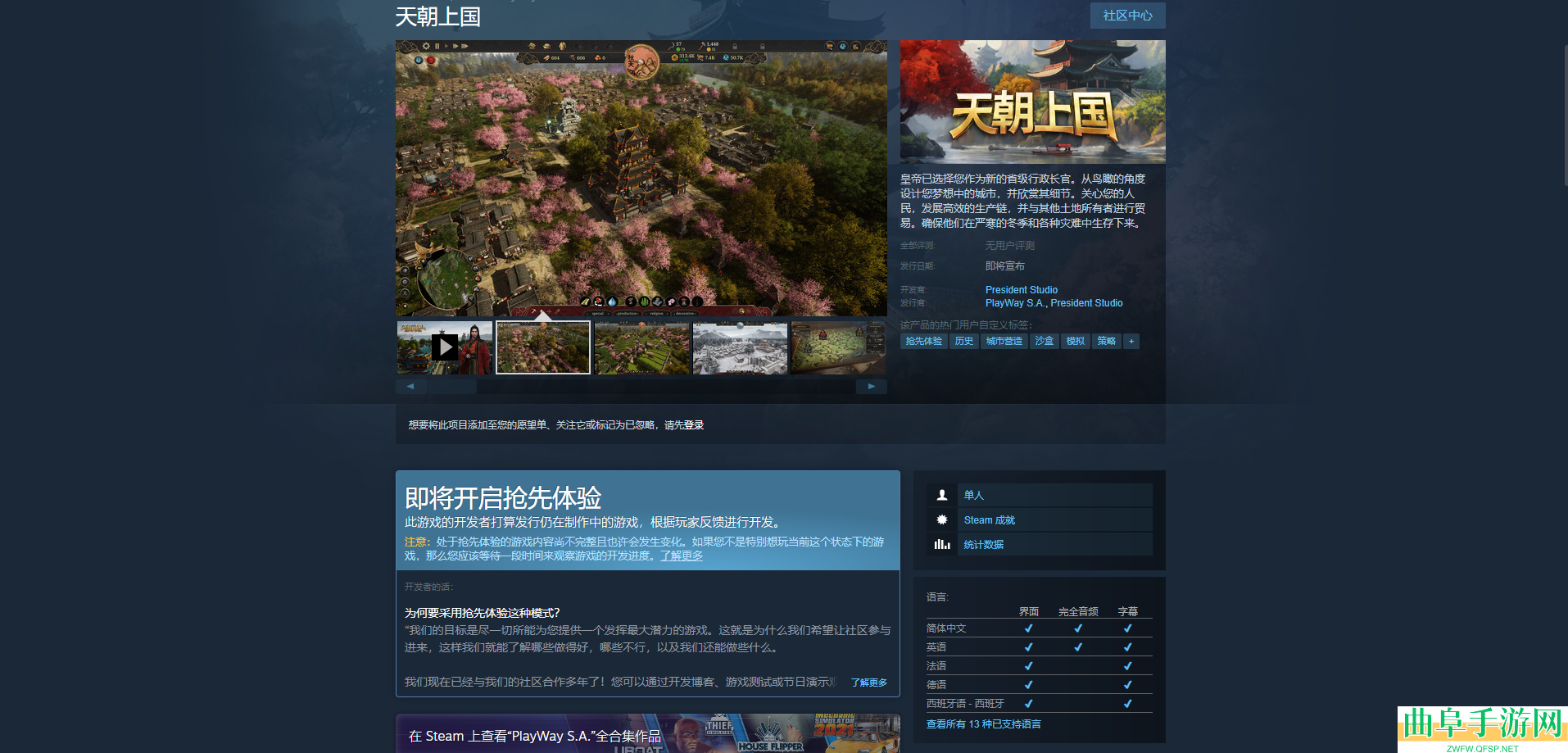Select the green farmland screenshot thumbnail
The height and width of the screenshot is (753, 1568).
(641, 347)
